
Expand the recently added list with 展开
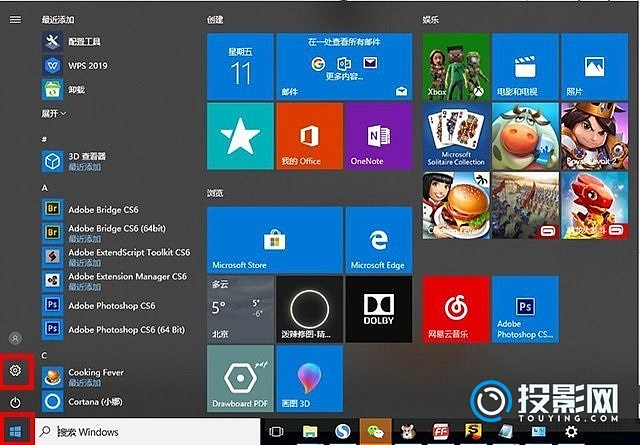[53, 113]
